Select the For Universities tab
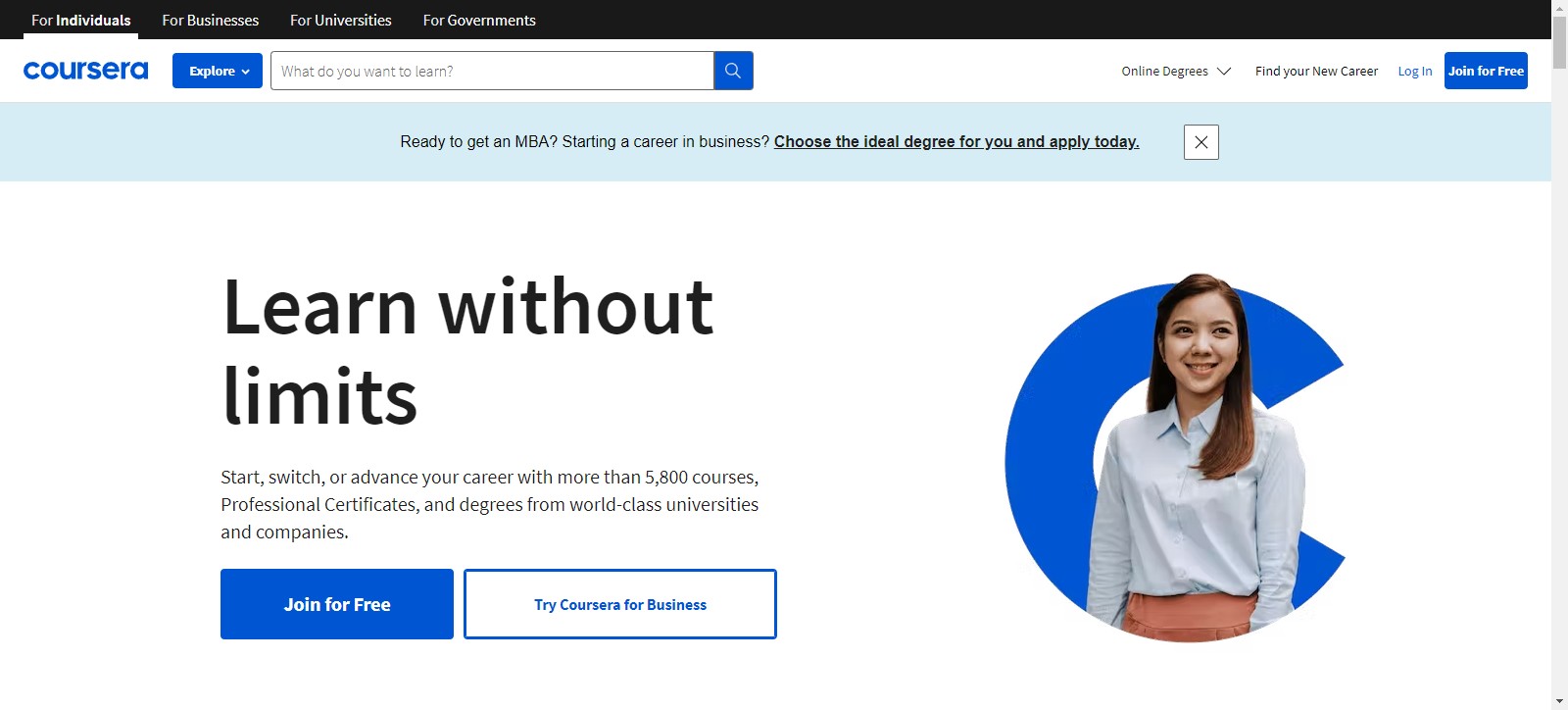 point(340,20)
